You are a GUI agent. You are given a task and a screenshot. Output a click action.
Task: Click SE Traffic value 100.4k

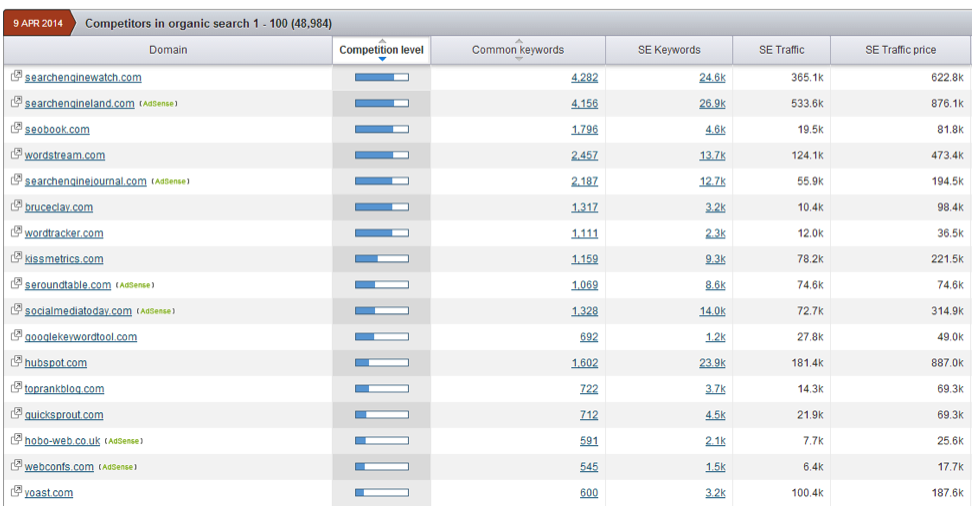point(807,493)
